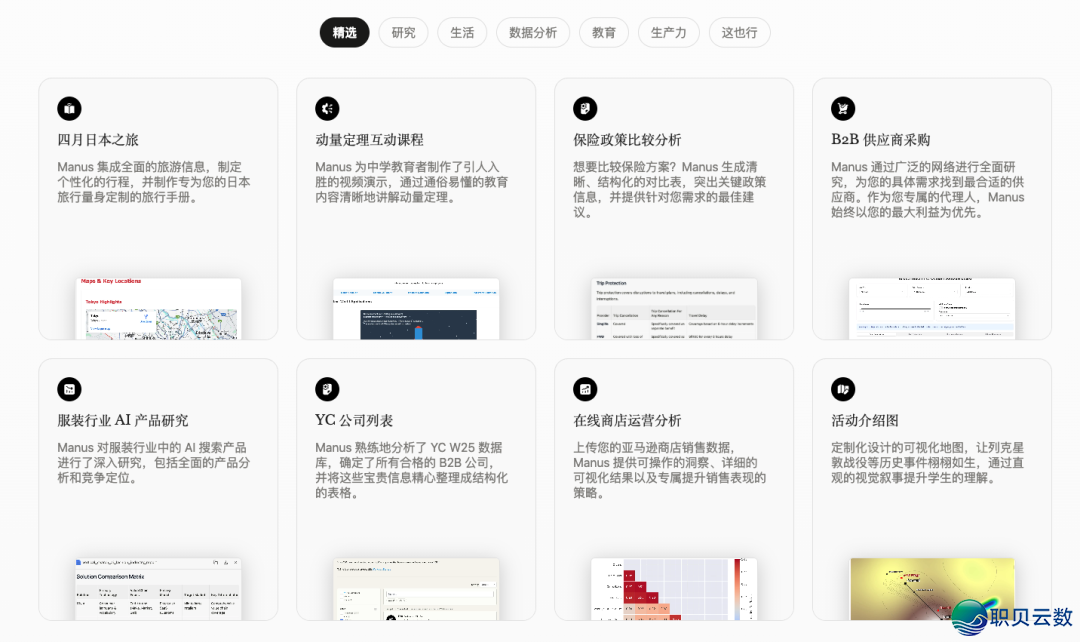Open the Tokyo map preview thumbnail
1080x642 pixels.
pos(158,309)
